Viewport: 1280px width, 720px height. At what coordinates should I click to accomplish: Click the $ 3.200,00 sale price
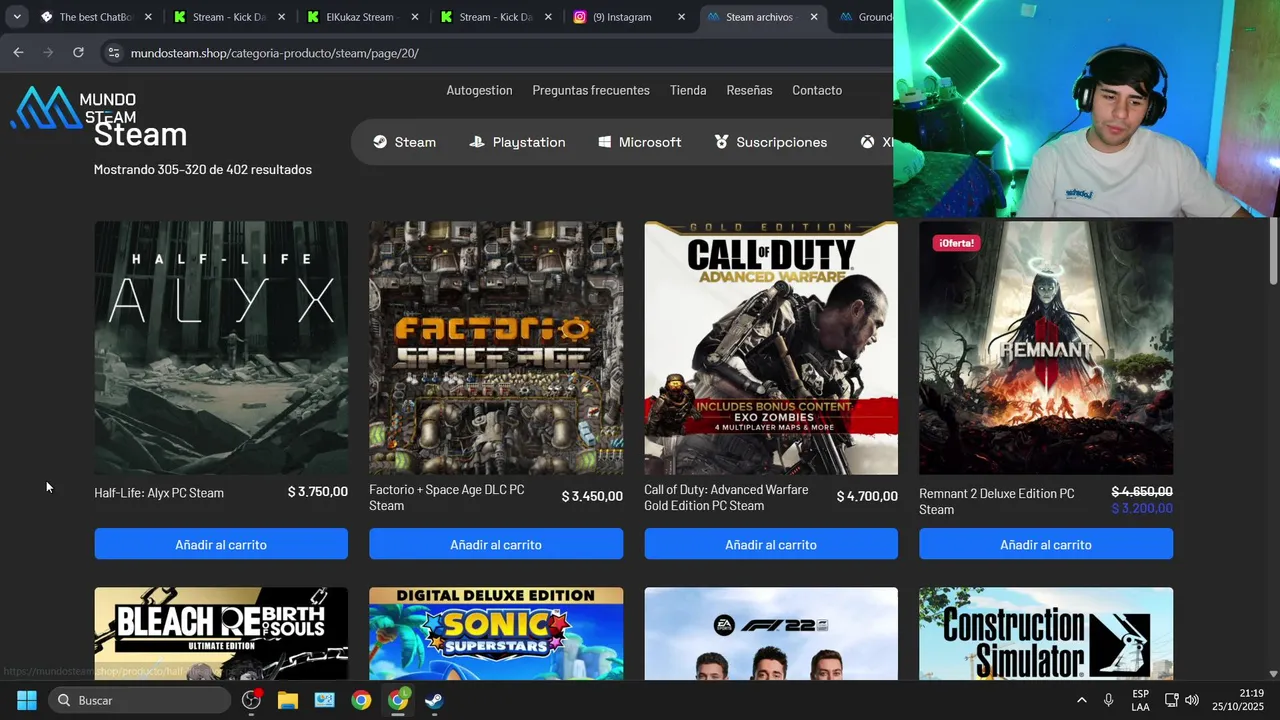tap(1142, 508)
